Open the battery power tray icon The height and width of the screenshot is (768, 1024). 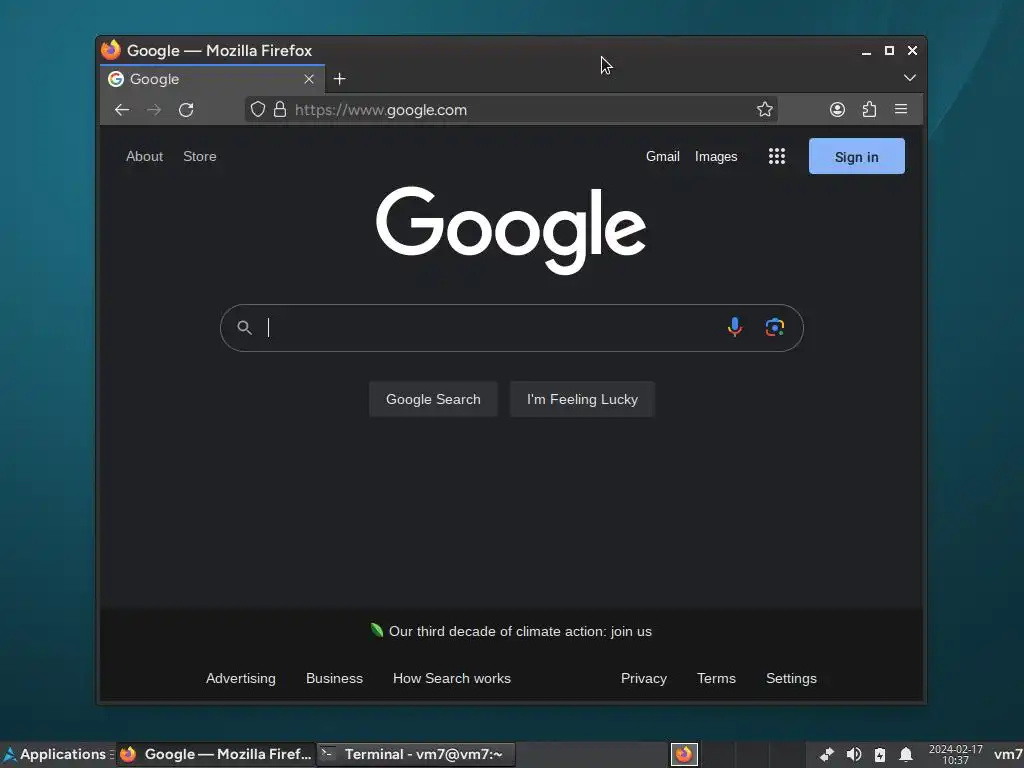pyautogui.click(x=880, y=754)
